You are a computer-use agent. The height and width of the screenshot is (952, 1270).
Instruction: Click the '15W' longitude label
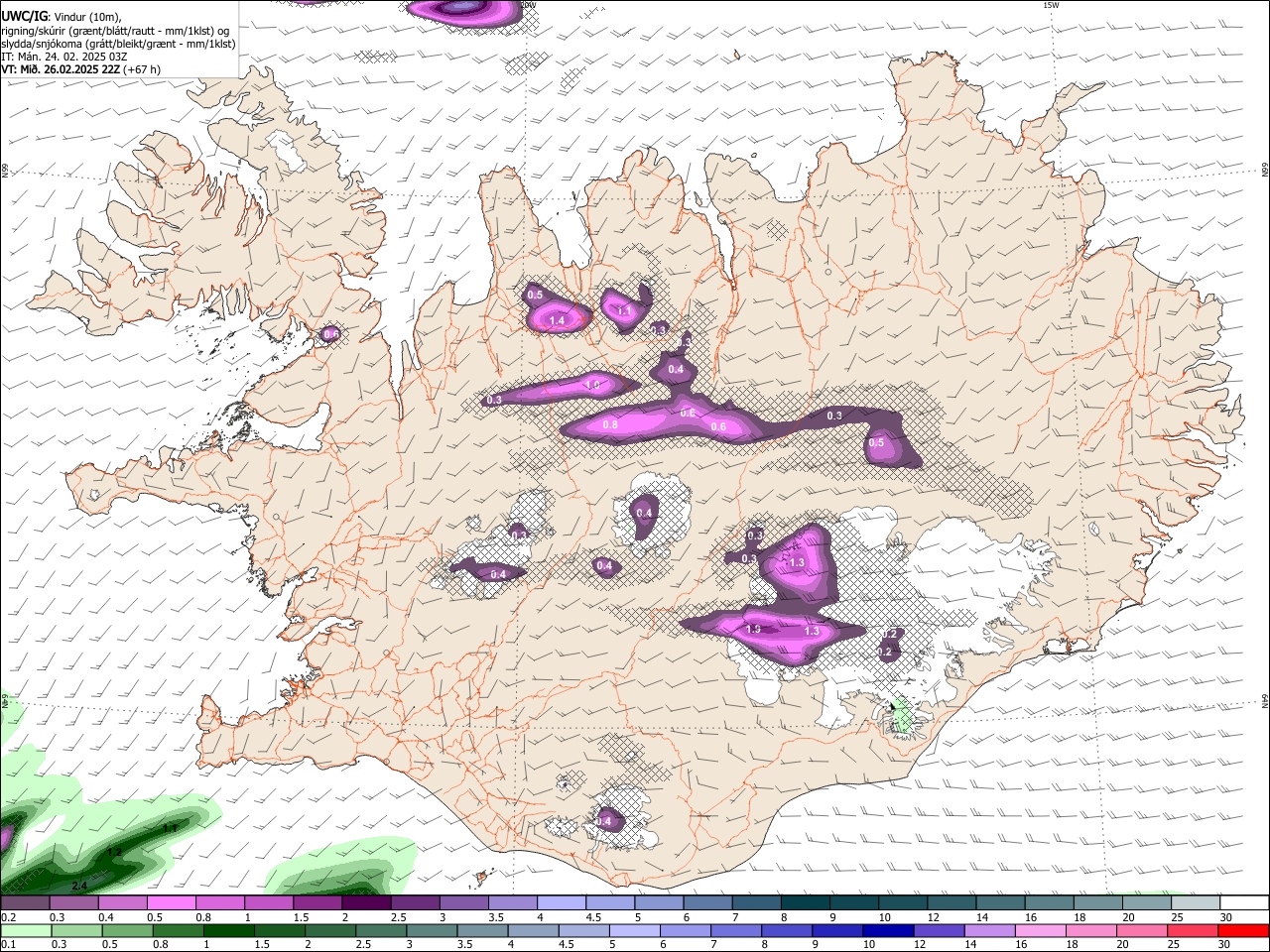click(1051, 5)
